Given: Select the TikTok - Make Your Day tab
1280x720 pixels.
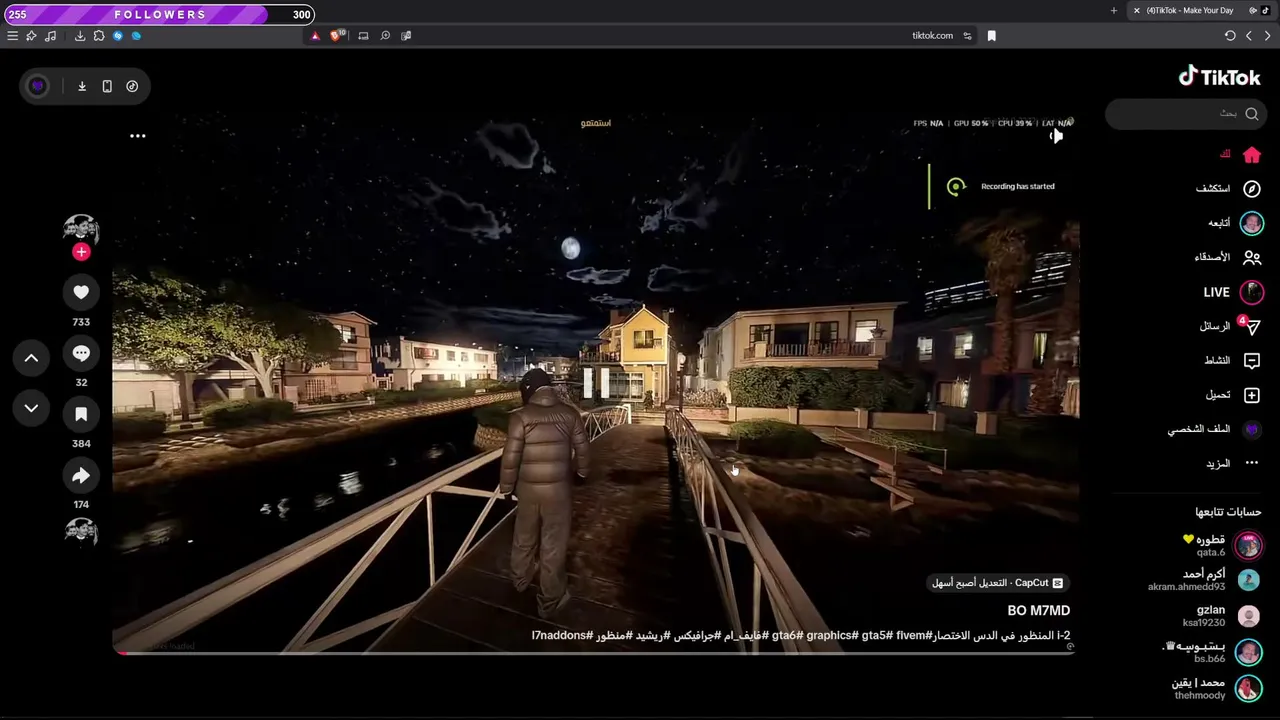Looking at the screenshot, I should pos(1201,11).
